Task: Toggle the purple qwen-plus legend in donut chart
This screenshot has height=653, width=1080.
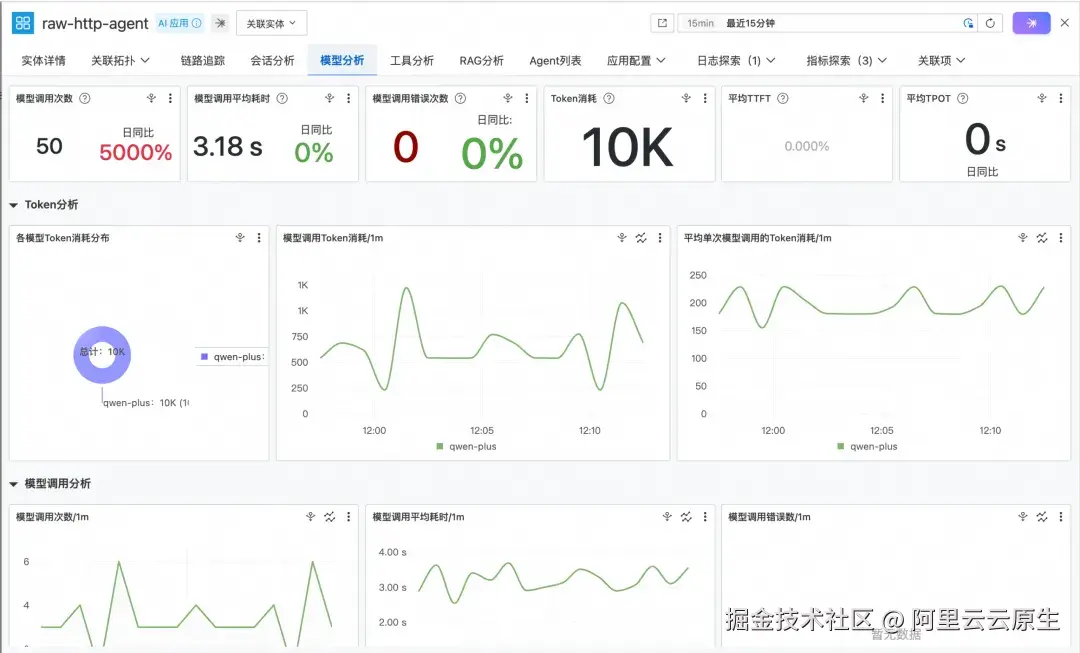Action: 232,357
